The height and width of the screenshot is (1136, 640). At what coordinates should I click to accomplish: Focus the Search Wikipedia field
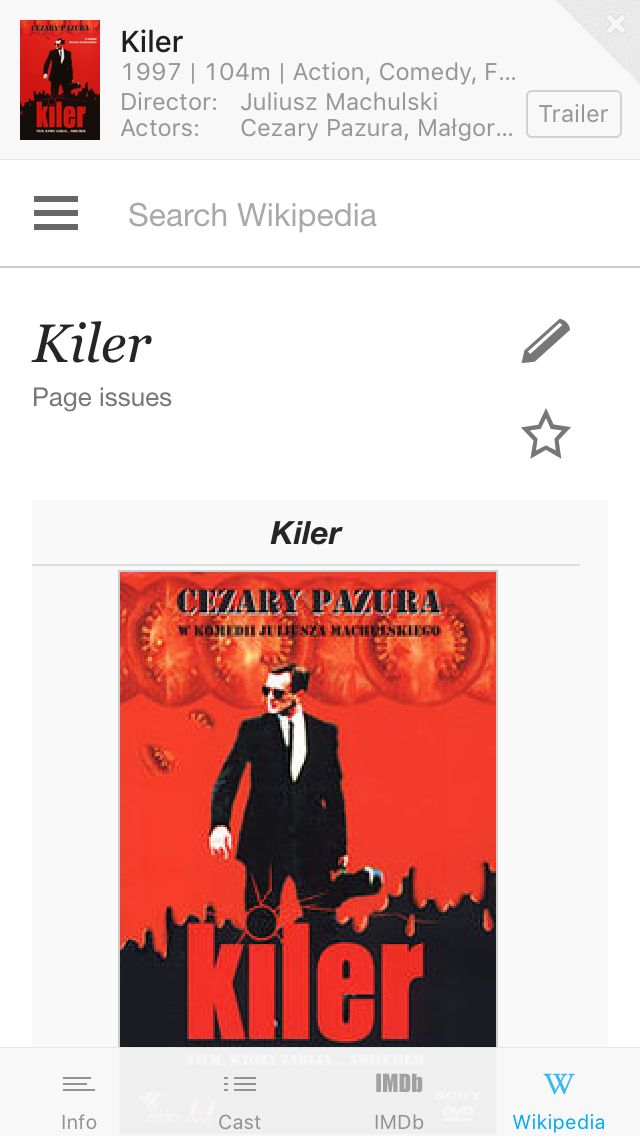[362, 214]
